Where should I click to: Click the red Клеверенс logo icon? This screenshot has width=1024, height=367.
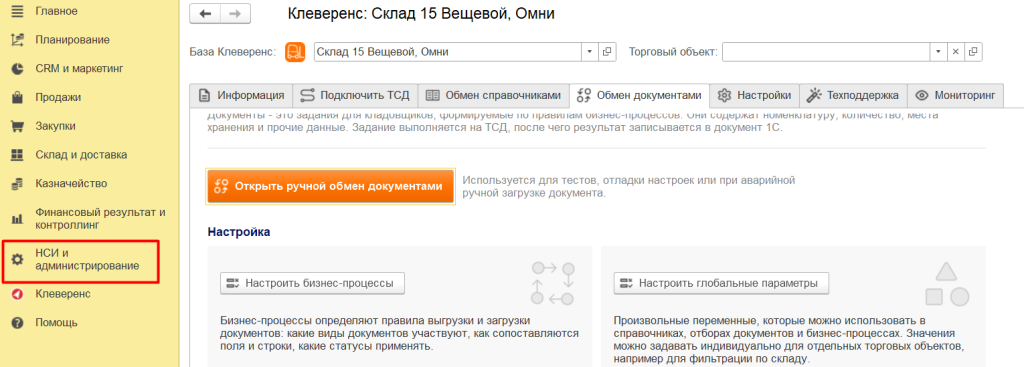tap(18, 295)
